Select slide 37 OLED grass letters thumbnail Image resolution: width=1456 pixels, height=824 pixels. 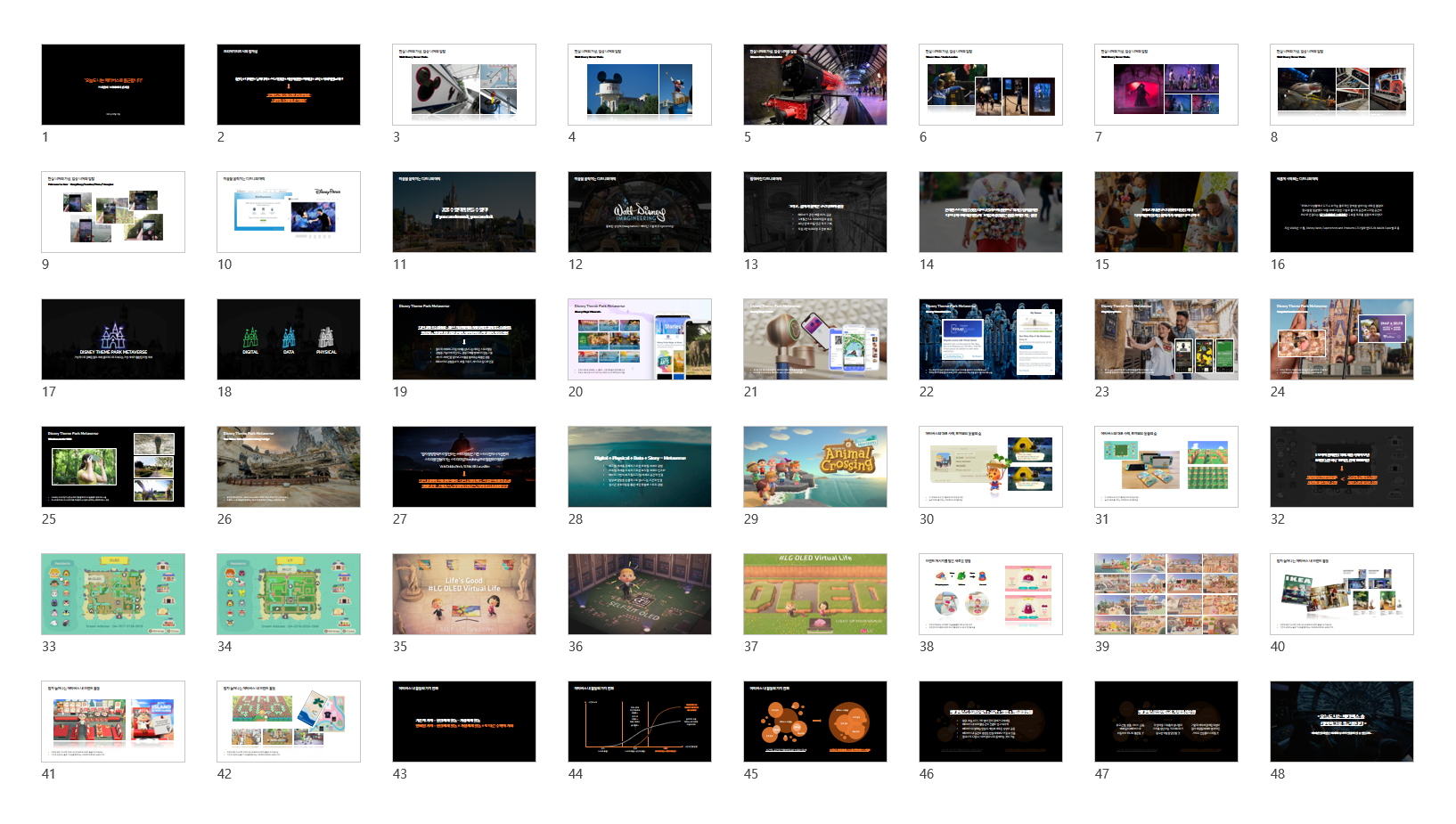tap(815, 594)
